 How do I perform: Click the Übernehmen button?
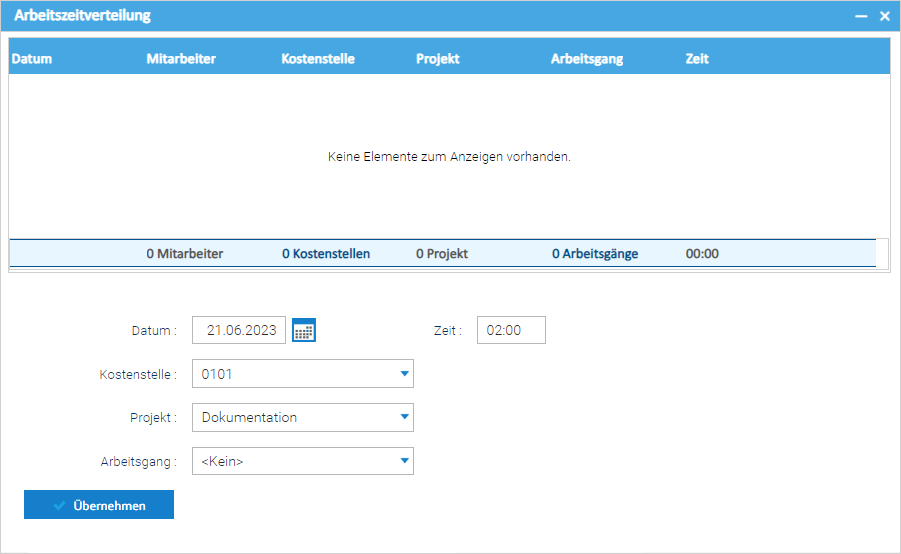click(x=99, y=505)
